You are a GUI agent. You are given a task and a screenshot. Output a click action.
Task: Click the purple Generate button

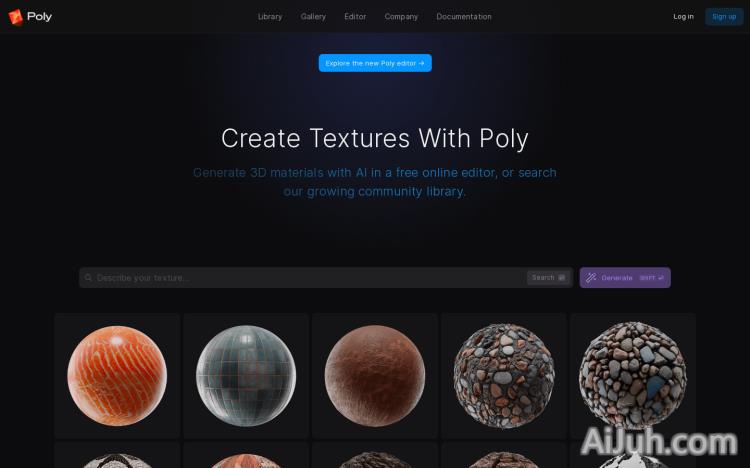(x=625, y=278)
